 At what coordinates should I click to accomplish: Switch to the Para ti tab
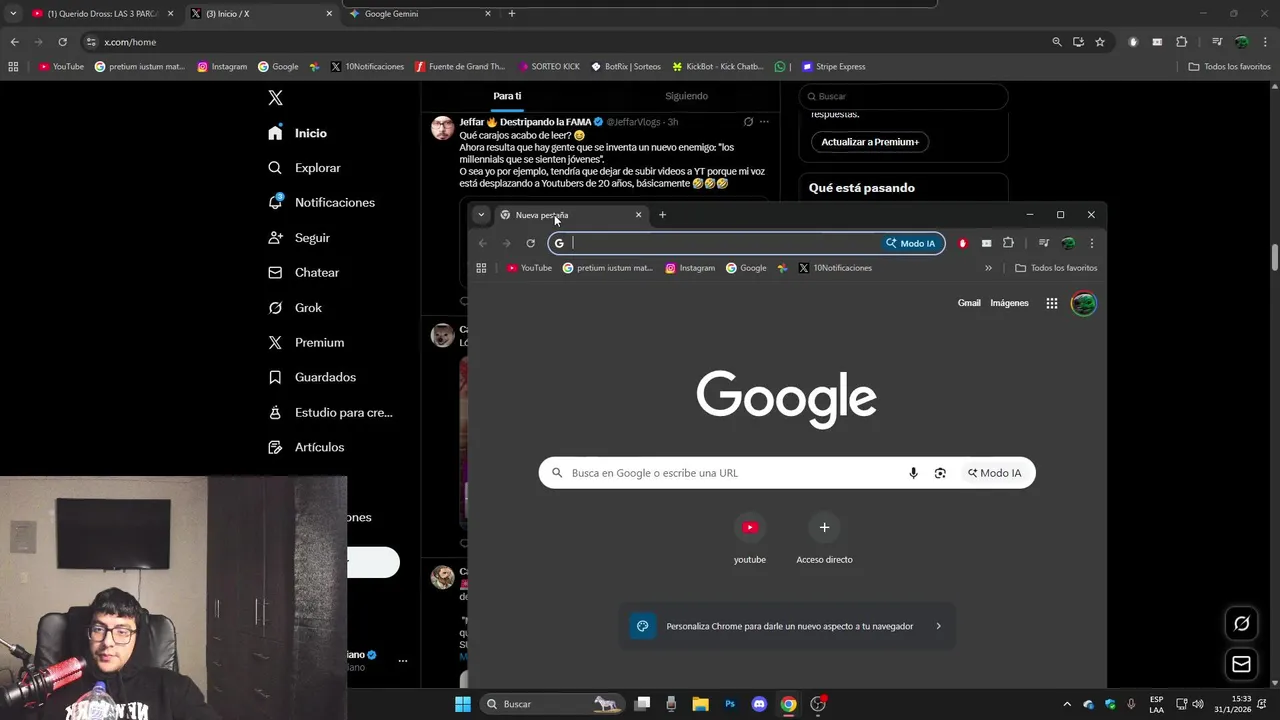(x=507, y=96)
